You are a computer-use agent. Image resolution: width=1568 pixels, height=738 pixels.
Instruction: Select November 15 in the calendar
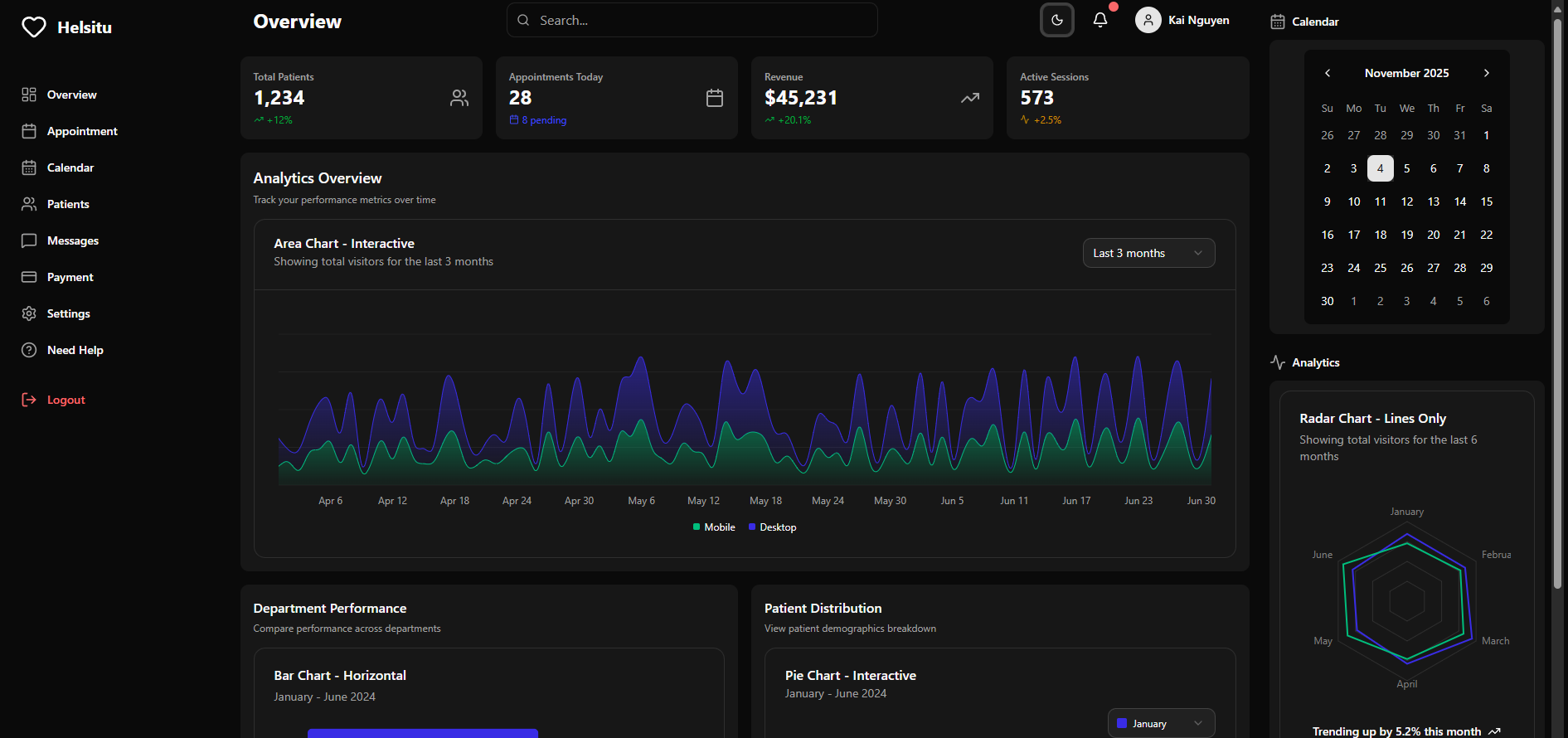(x=1487, y=201)
